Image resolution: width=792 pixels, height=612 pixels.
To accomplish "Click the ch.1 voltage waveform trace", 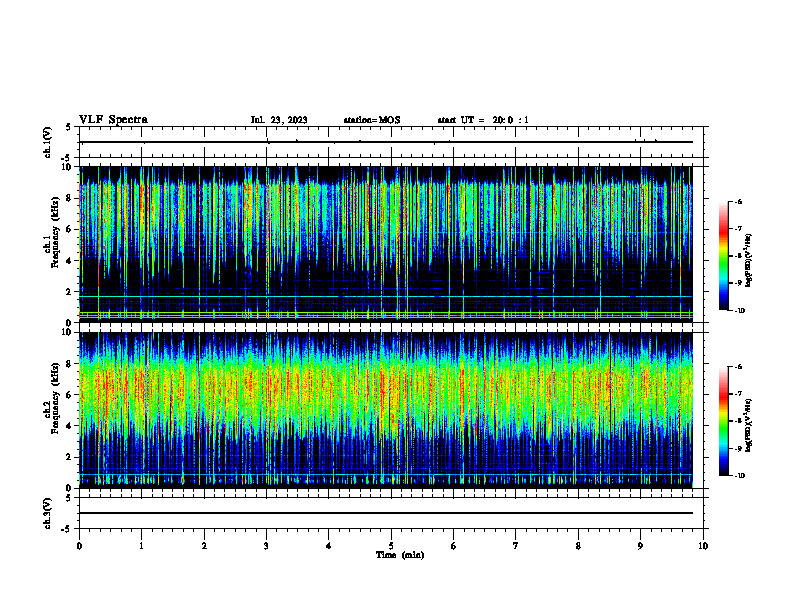I will pyautogui.click(x=386, y=142).
